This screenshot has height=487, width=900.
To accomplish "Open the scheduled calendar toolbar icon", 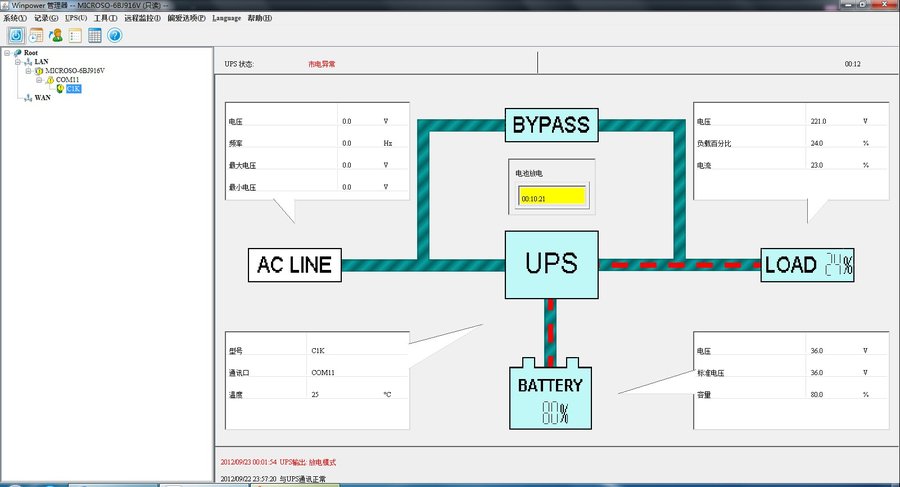I will coord(36,36).
